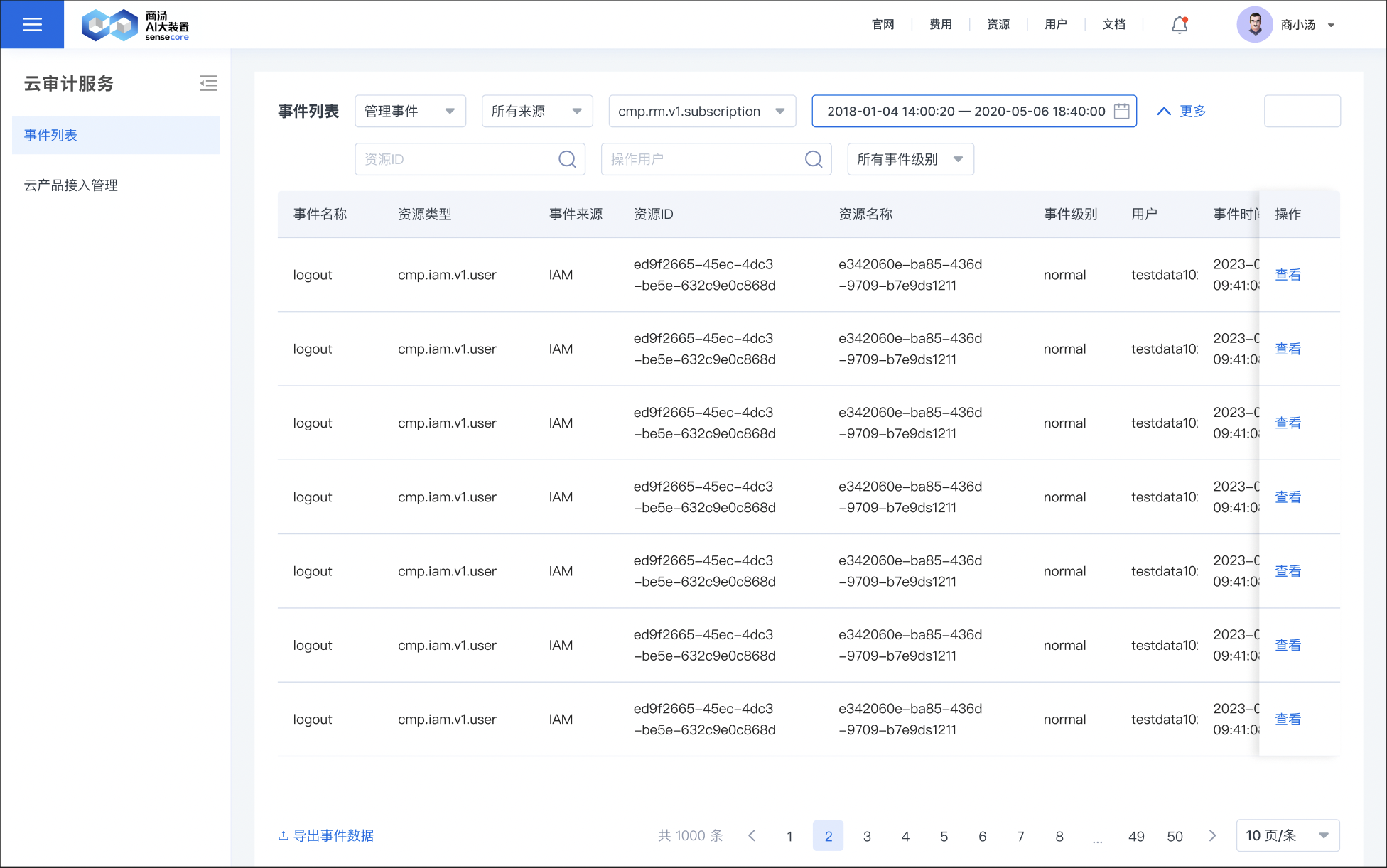Click the 资源名称 column header

tap(865, 214)
